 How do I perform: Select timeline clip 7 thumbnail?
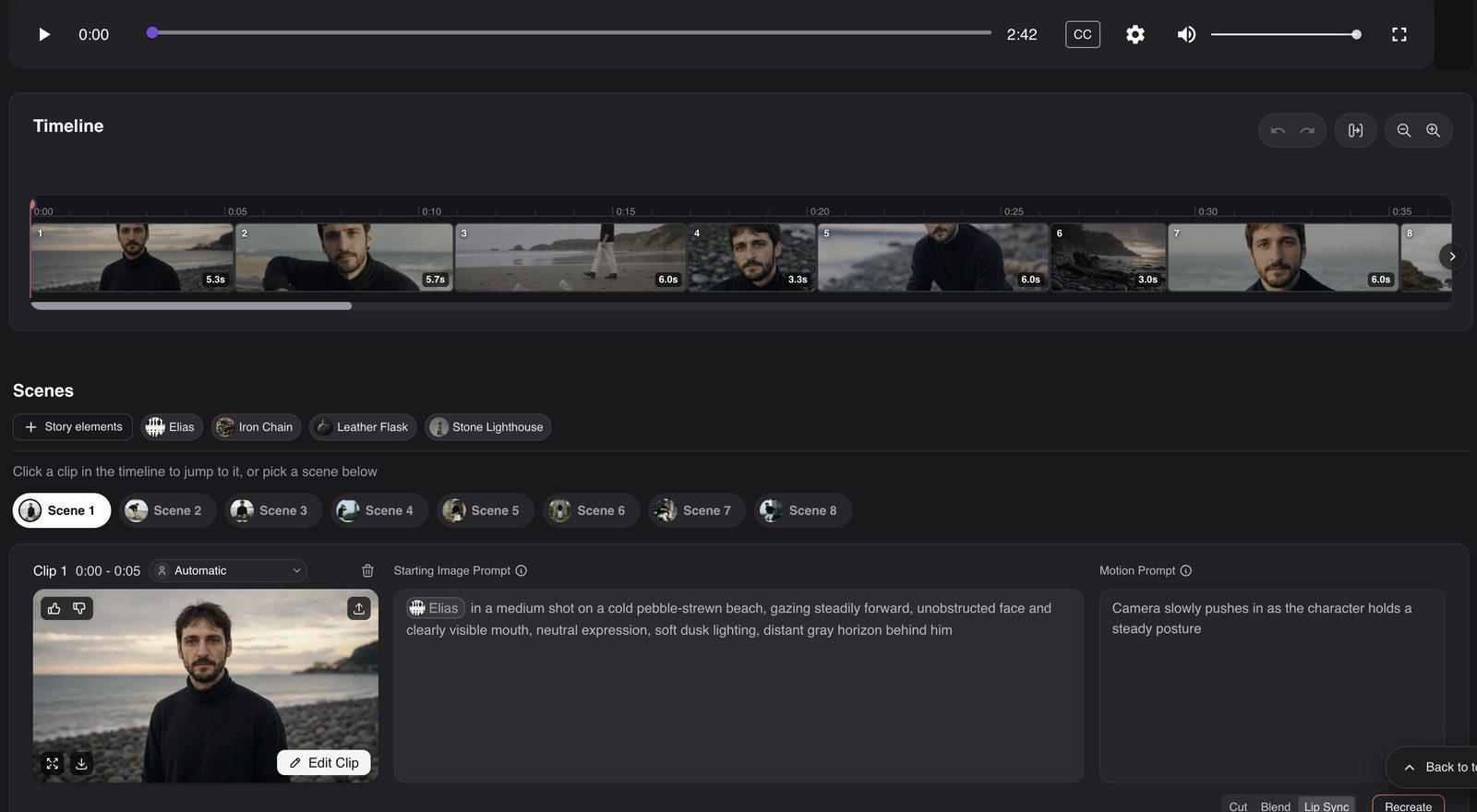point(1283,257)
